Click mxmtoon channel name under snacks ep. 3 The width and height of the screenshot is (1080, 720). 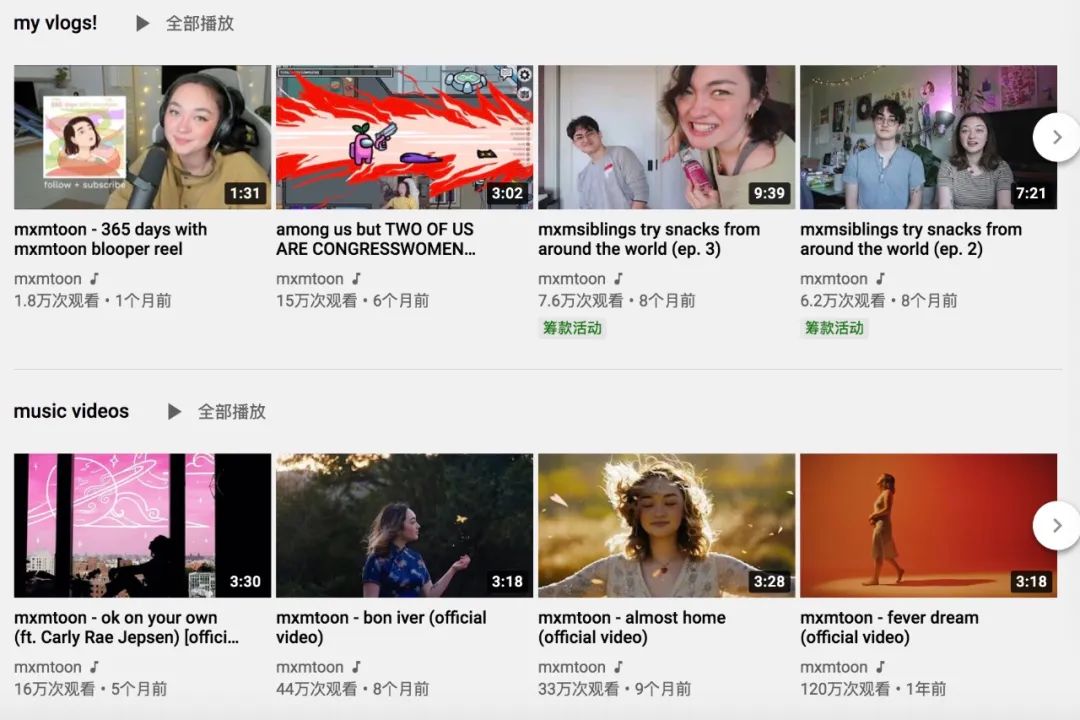point(572,279)
